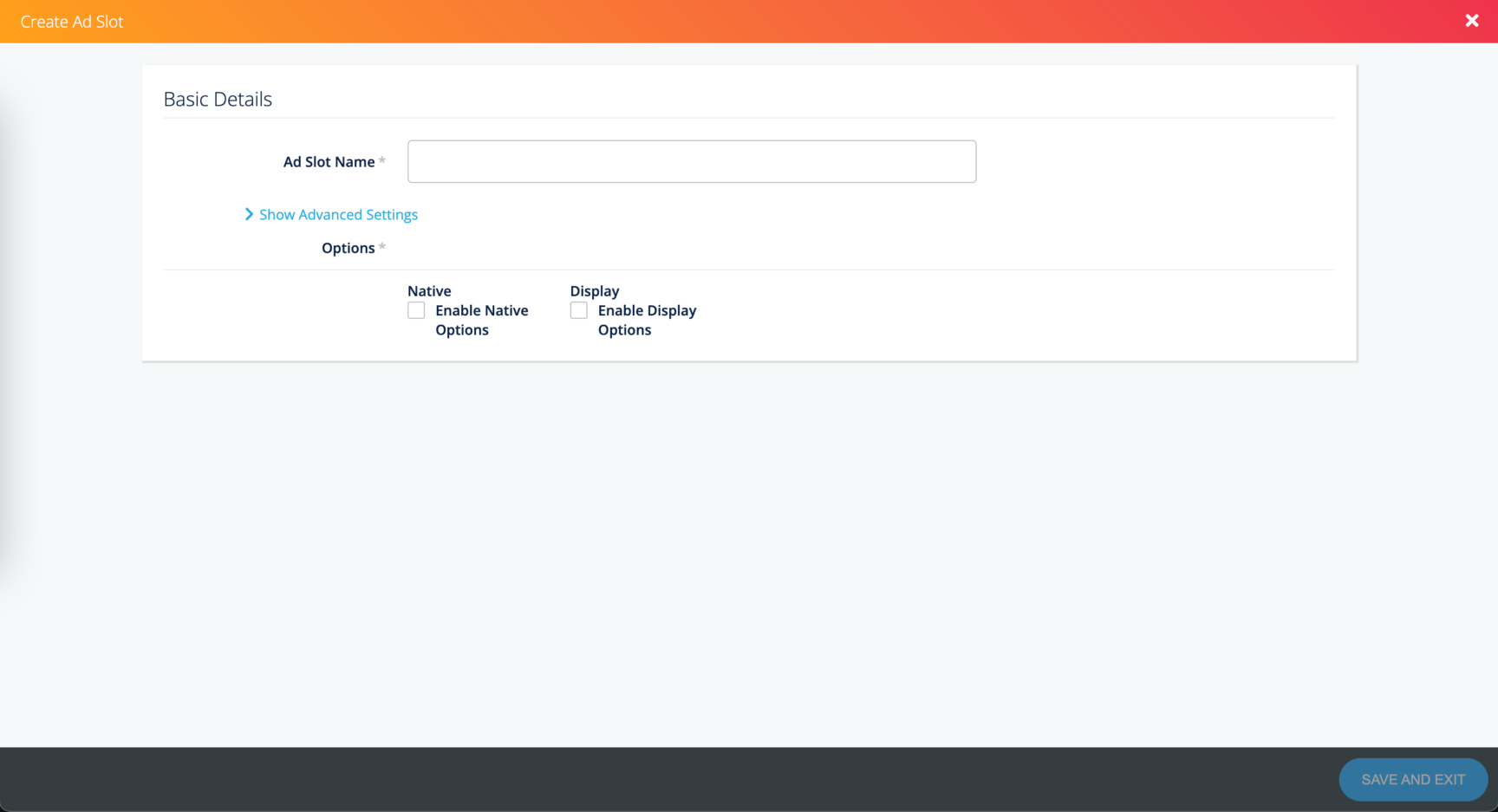Click the Ad Slot Name label
Screen dimensions: 1498x812
click(x=329, y=162)
